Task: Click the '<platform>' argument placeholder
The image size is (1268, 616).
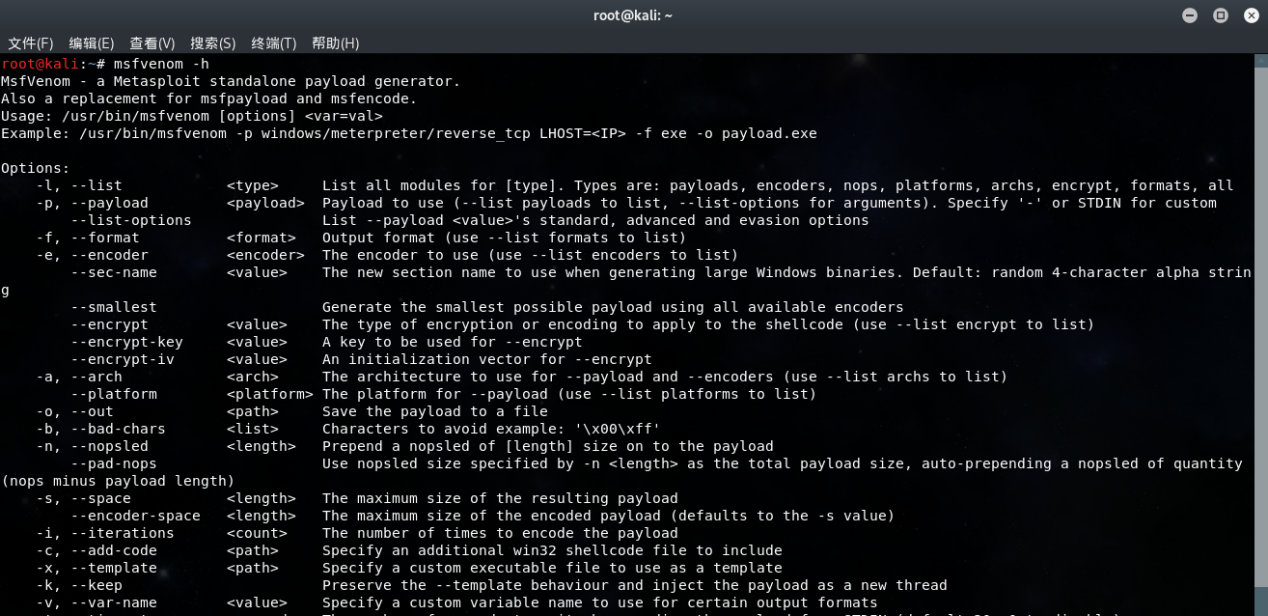Action: [270, 394]
